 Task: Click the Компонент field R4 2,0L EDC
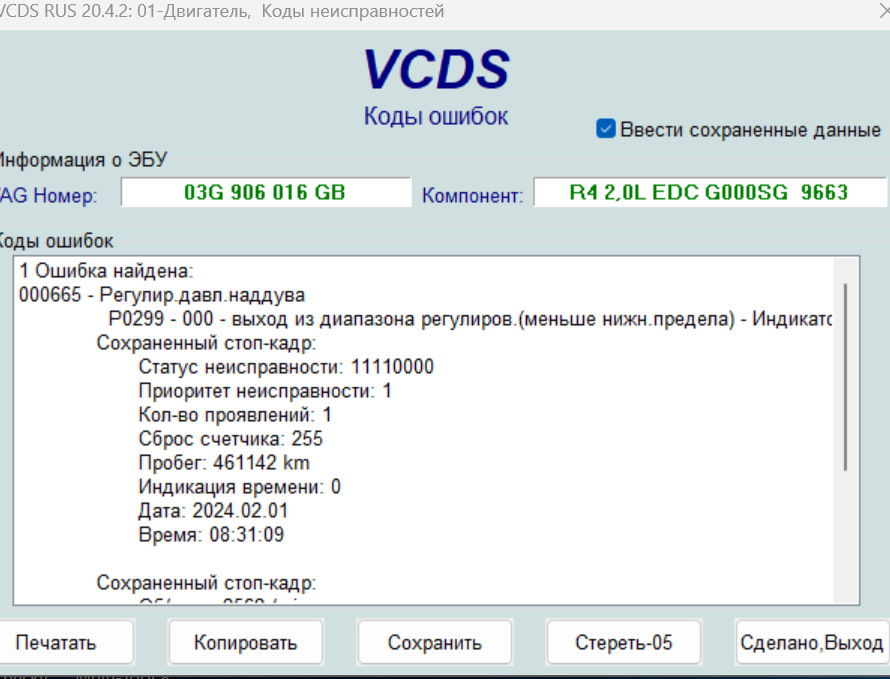tap(710, 192)
